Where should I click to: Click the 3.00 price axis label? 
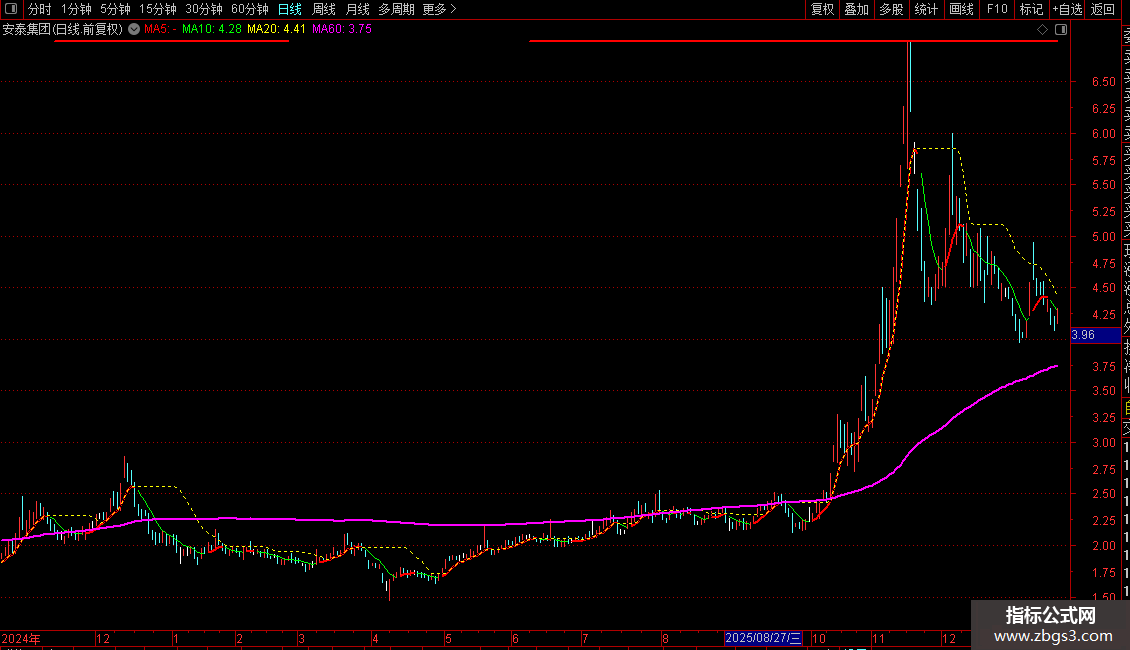[1103, 443]
